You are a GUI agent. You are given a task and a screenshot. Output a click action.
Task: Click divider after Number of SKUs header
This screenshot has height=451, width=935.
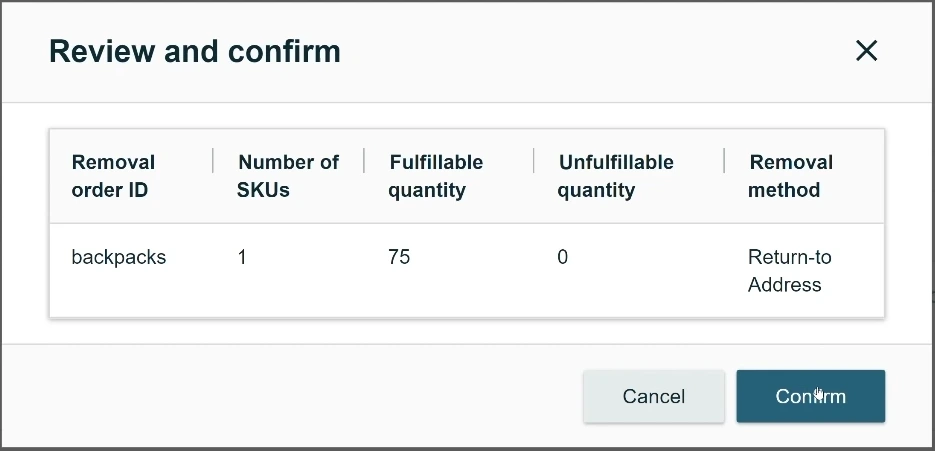[364, 162]
